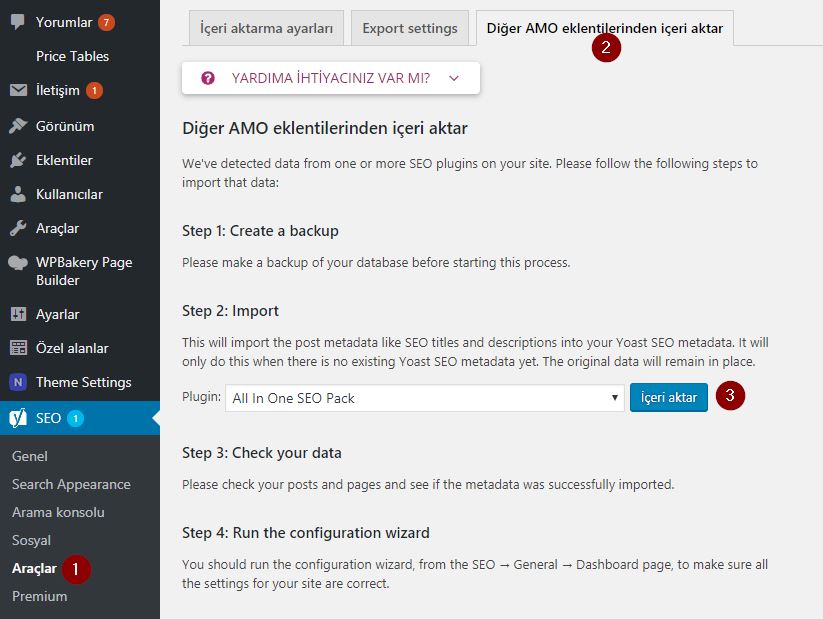Image resolution: width=823 pixels, height=619 pixels.
Task: Switch to Diğer AMO eklentilerinden içeri aktar tab
Action: pyautogui.click(x=605, y=28)
